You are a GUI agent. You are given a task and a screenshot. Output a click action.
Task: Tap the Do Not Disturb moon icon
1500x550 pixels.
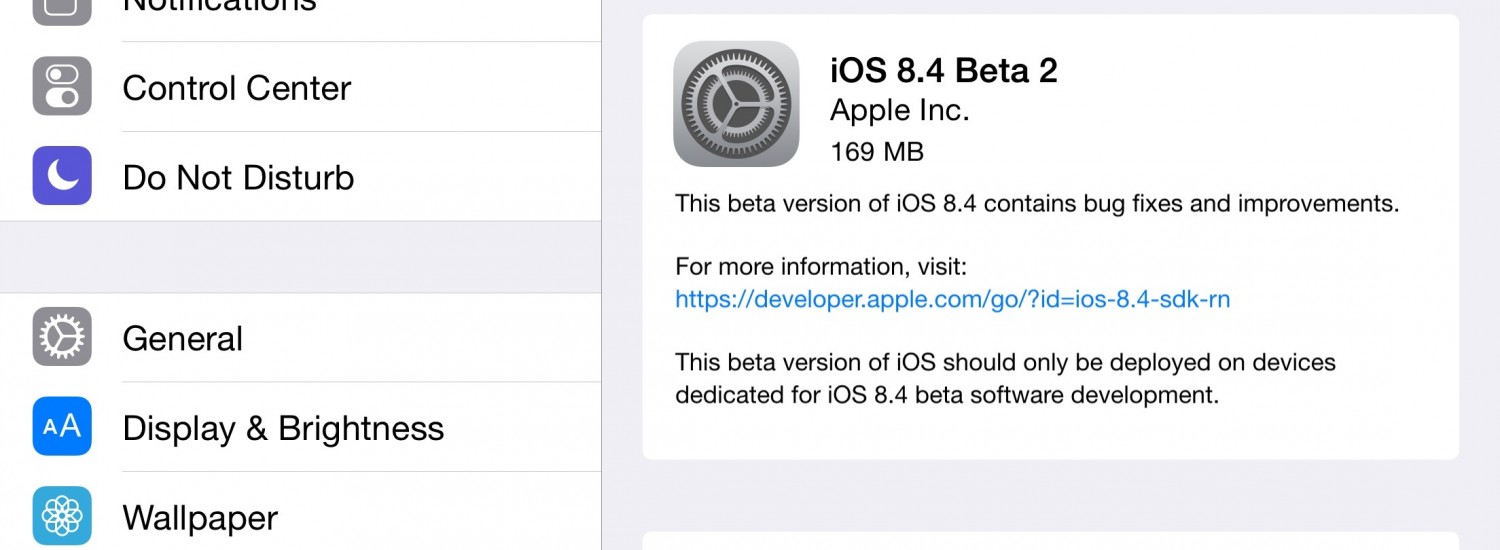coord(62,176)
